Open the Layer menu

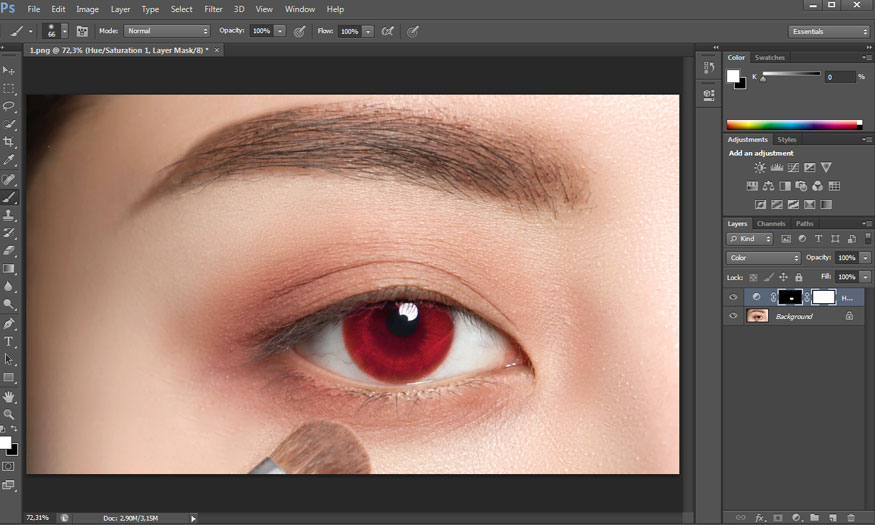tap(120, 9)
